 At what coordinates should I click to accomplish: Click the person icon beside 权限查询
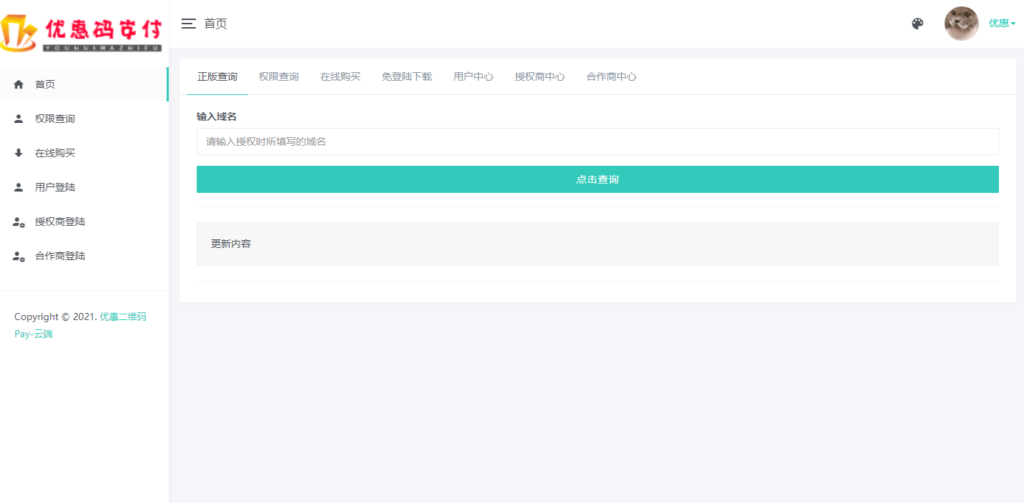[x=18, y=119]
